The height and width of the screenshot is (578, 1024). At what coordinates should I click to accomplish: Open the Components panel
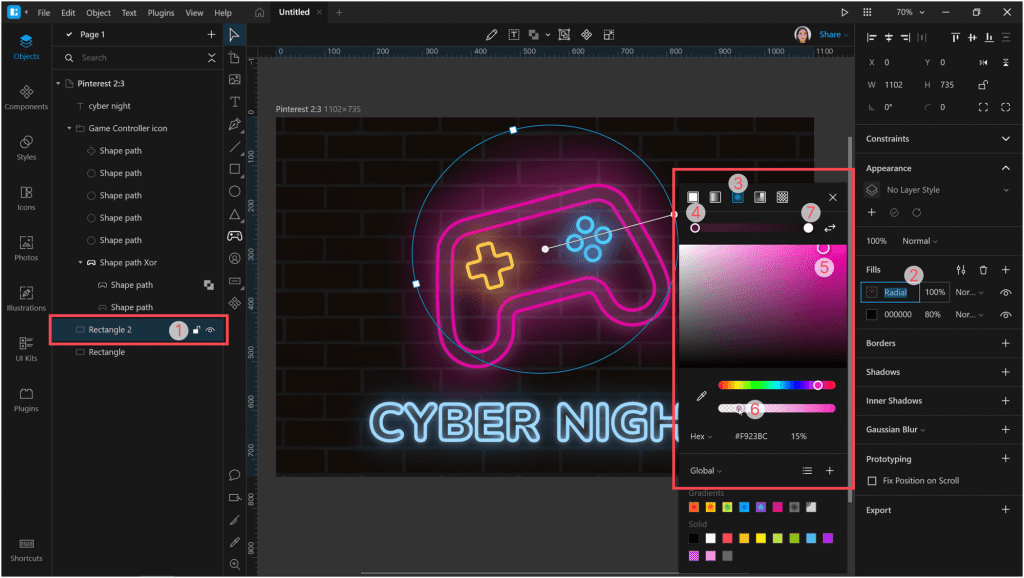[26, 97]
